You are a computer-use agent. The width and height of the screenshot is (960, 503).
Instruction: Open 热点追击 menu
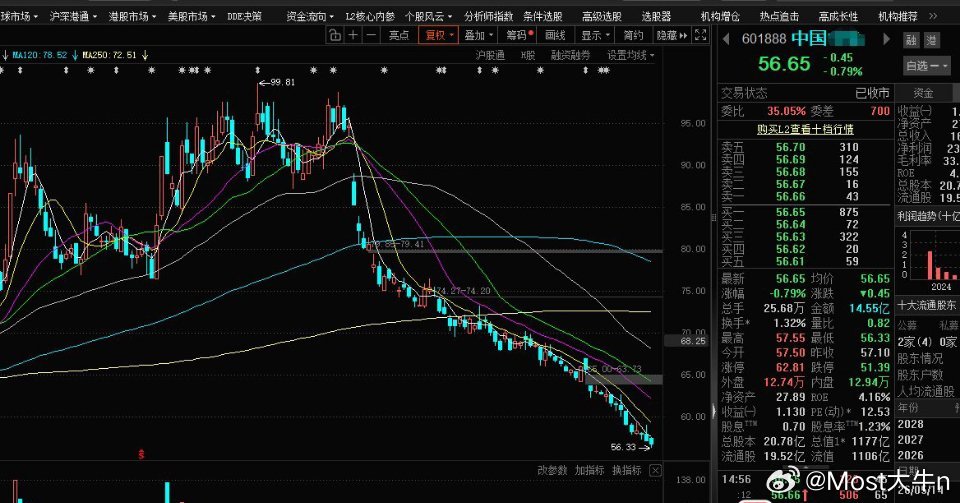pos(779,17)
